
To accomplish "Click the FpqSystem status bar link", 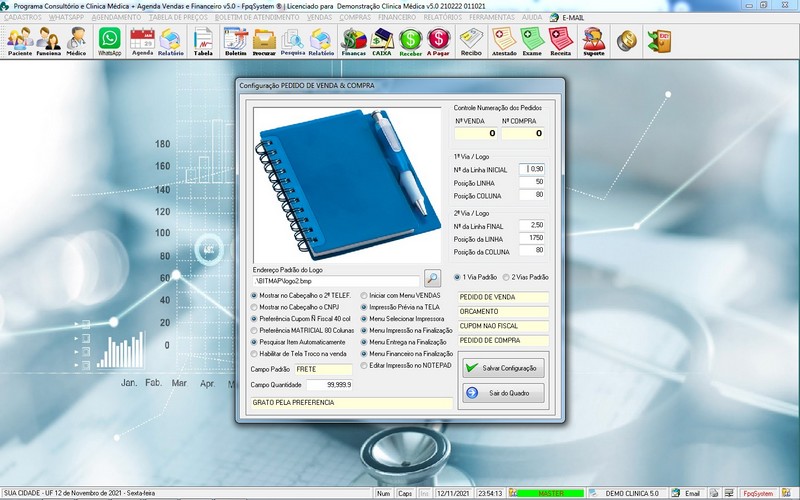I will pyautogui.click(x=758, y=493).
